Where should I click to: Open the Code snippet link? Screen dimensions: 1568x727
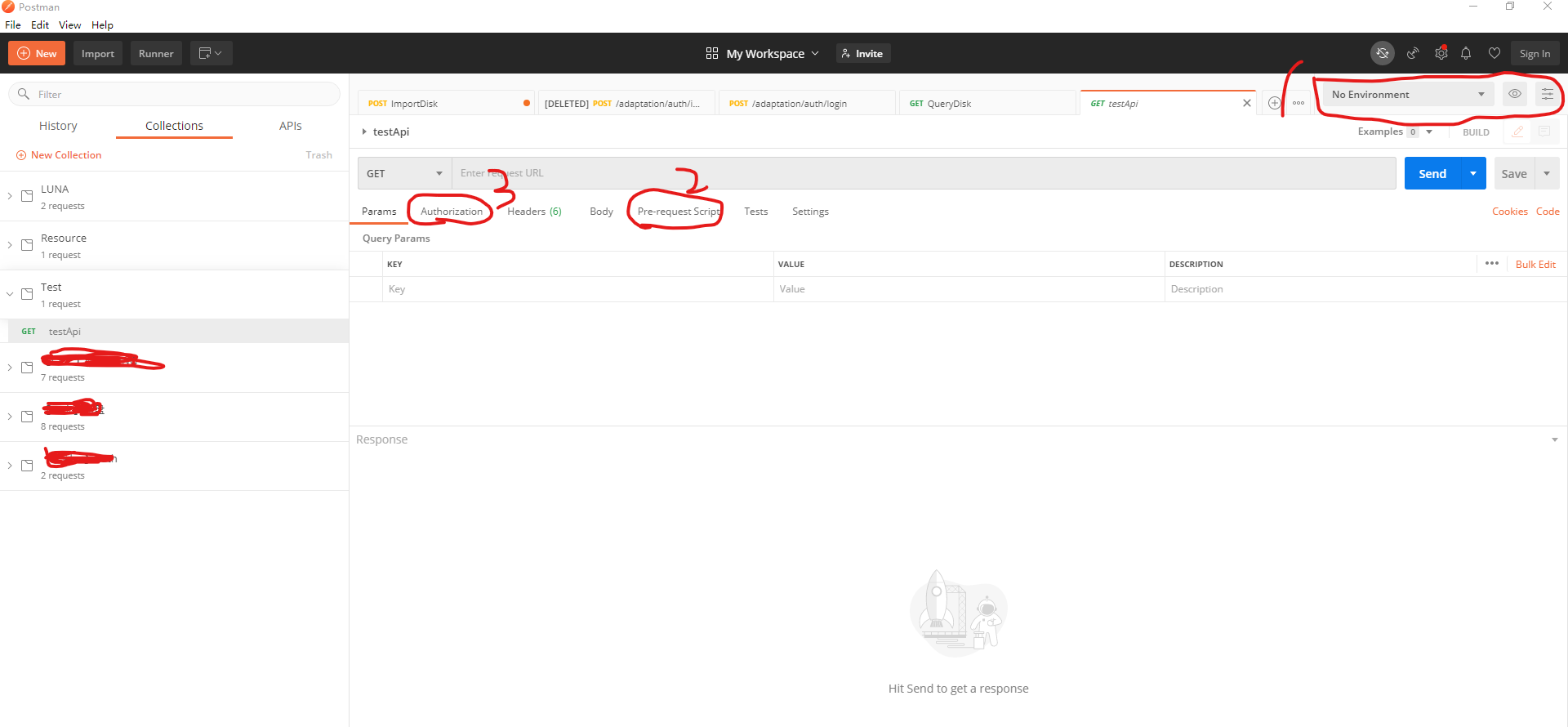[x=1548, y=212]
